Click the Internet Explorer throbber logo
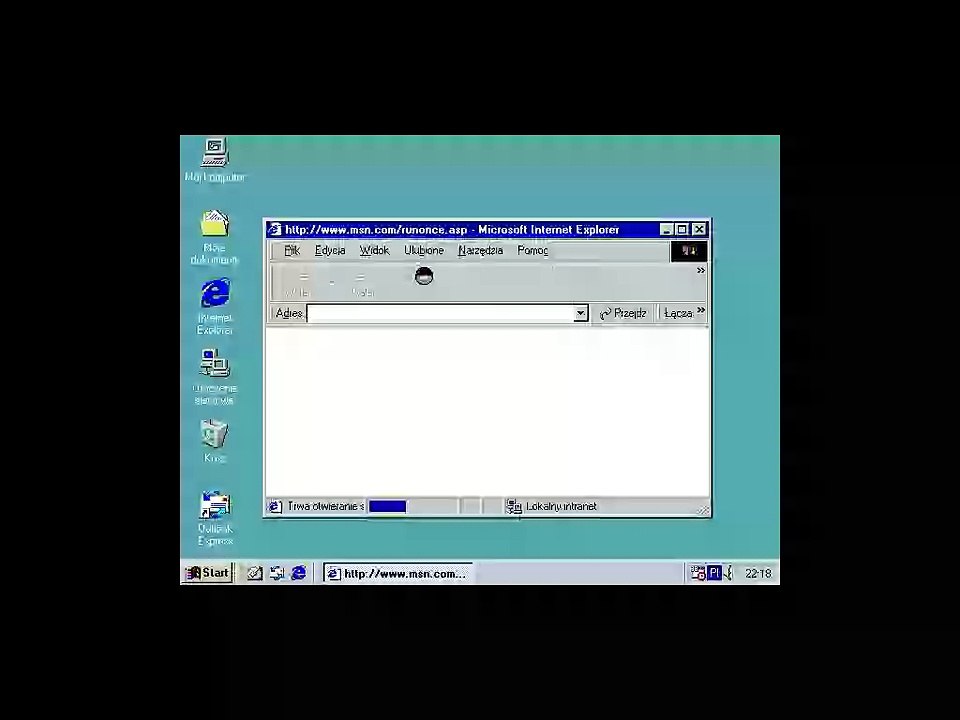The image size is (960, 720). (x=689, y=251)
